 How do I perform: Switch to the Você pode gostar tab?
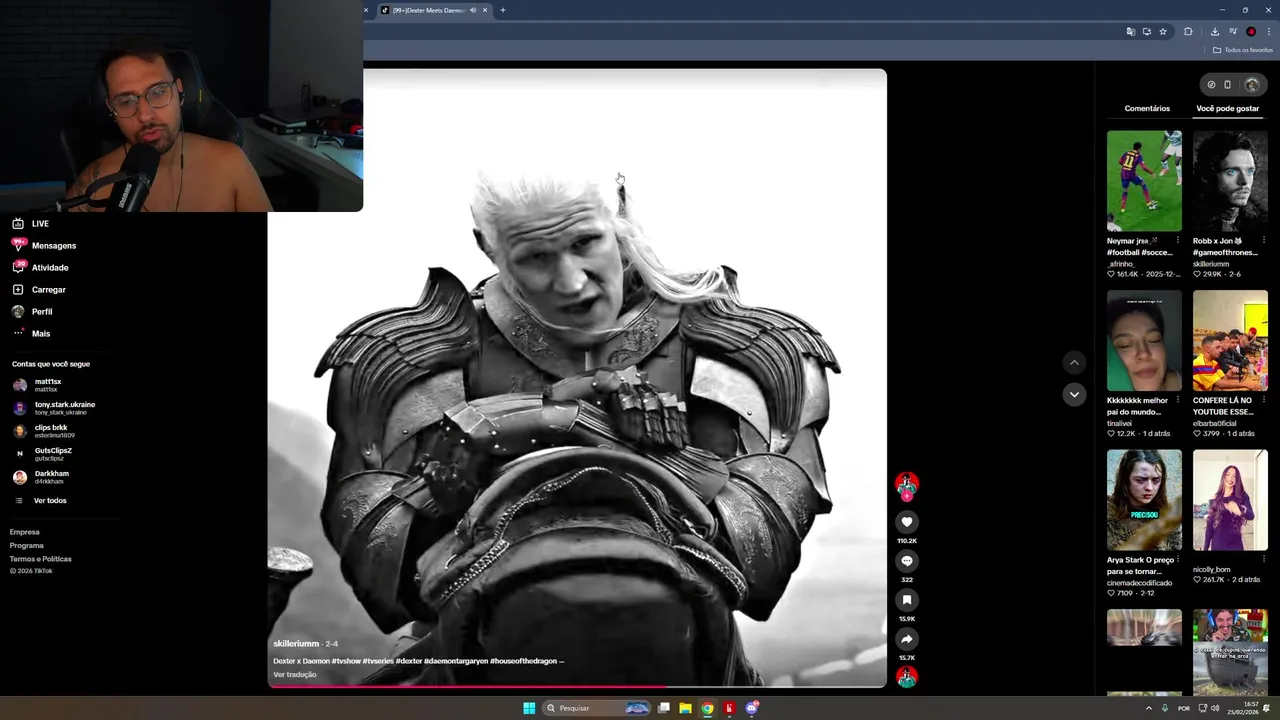coord(1228,108)
